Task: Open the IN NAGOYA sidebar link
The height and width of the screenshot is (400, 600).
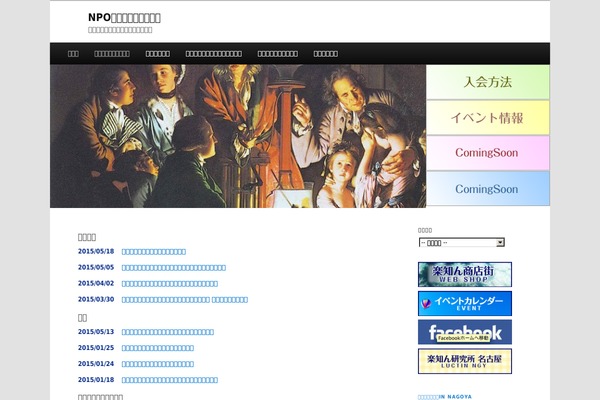Action: [x=445, y=397]
